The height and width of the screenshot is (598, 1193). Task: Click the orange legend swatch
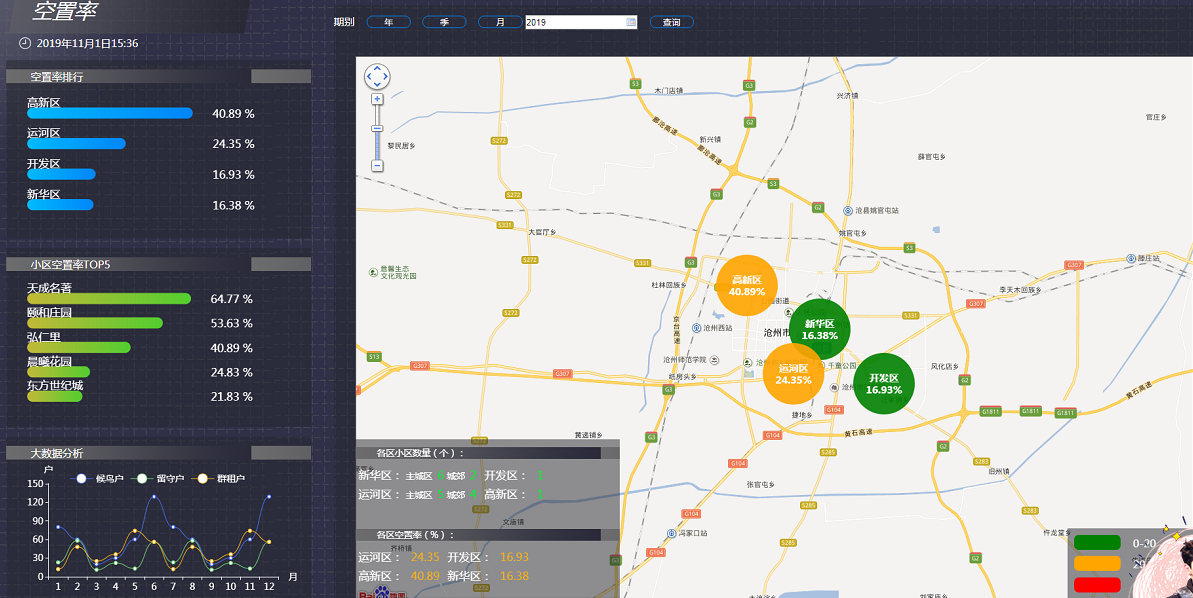tap(1097, 564)
